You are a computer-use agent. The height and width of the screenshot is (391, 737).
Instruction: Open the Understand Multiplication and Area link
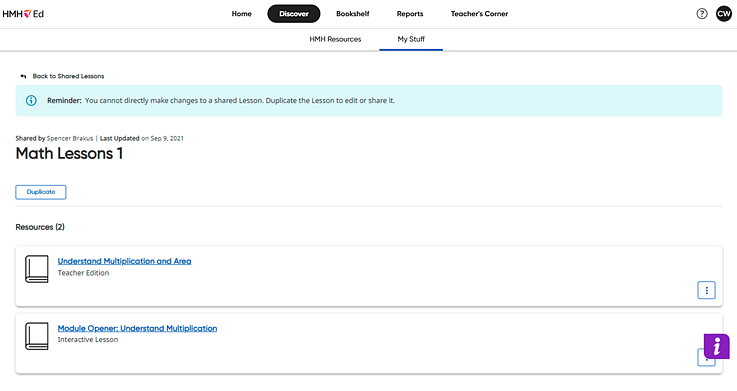point(125,261)
